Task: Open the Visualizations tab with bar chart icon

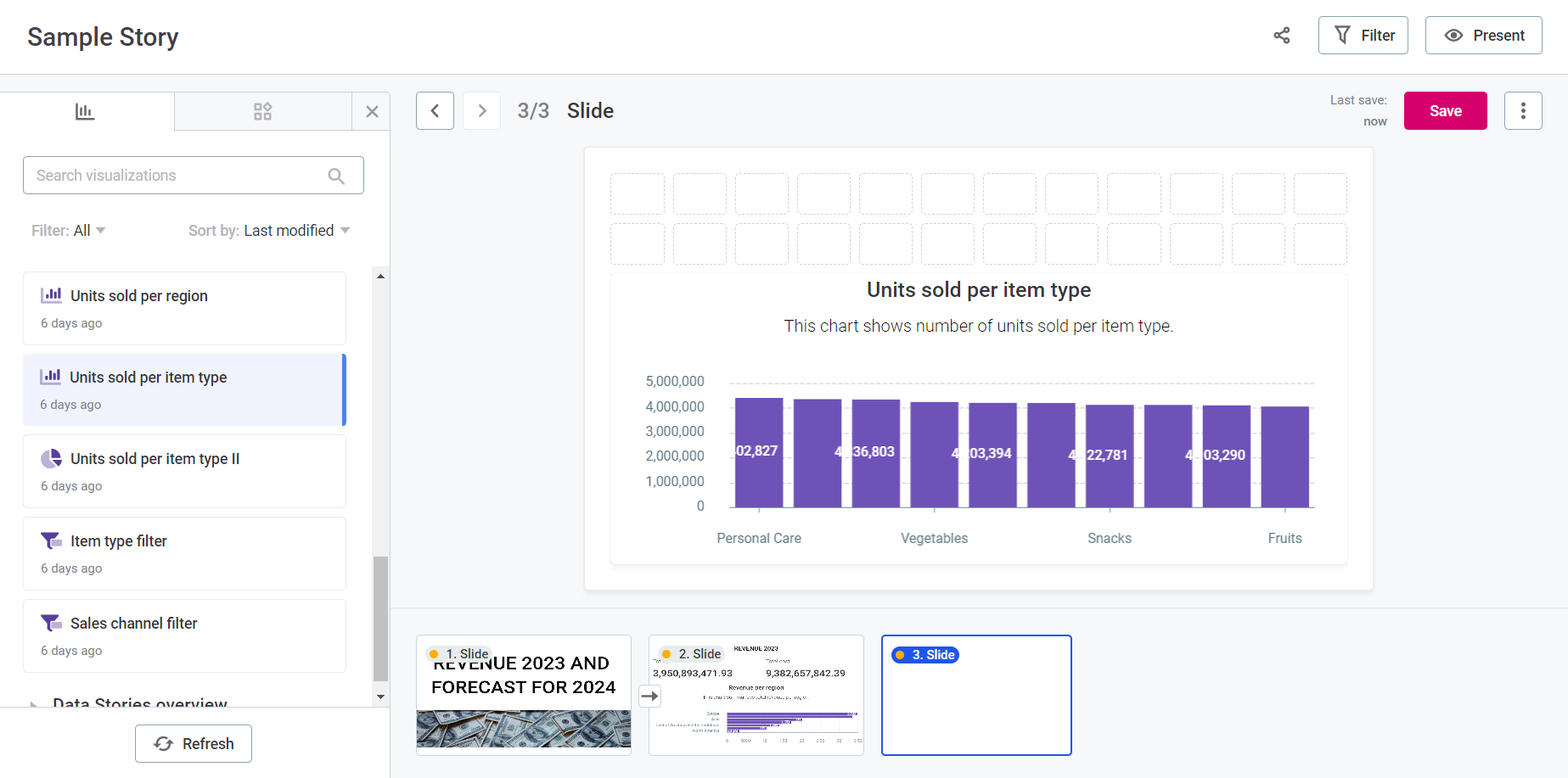Action: coord(85,110)
